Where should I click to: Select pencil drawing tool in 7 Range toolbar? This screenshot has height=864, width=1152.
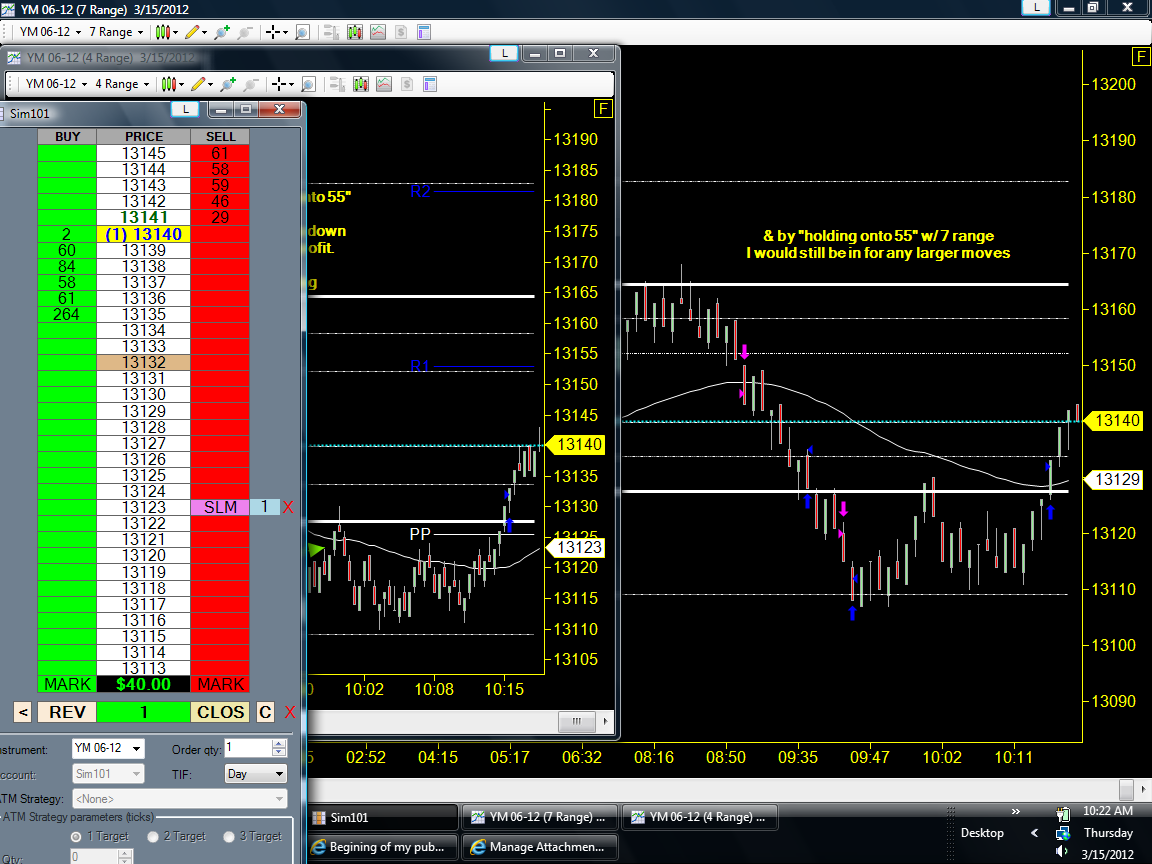[192, 32]
